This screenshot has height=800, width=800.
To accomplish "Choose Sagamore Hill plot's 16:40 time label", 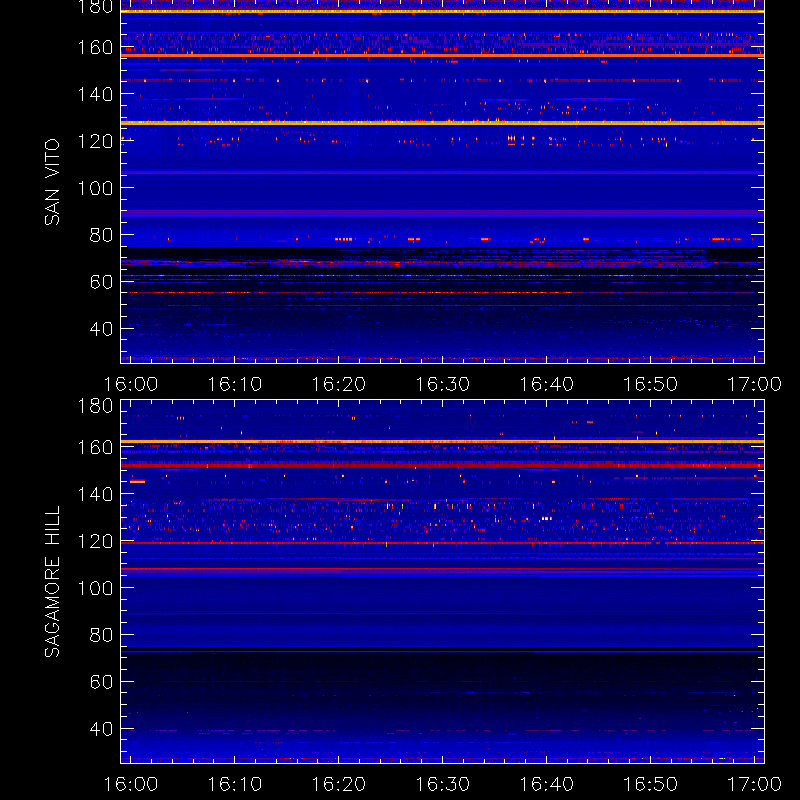I will click(546, 784).
